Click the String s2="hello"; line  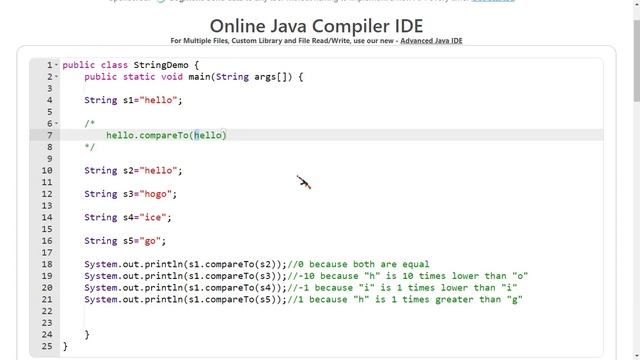click(133, 171)
